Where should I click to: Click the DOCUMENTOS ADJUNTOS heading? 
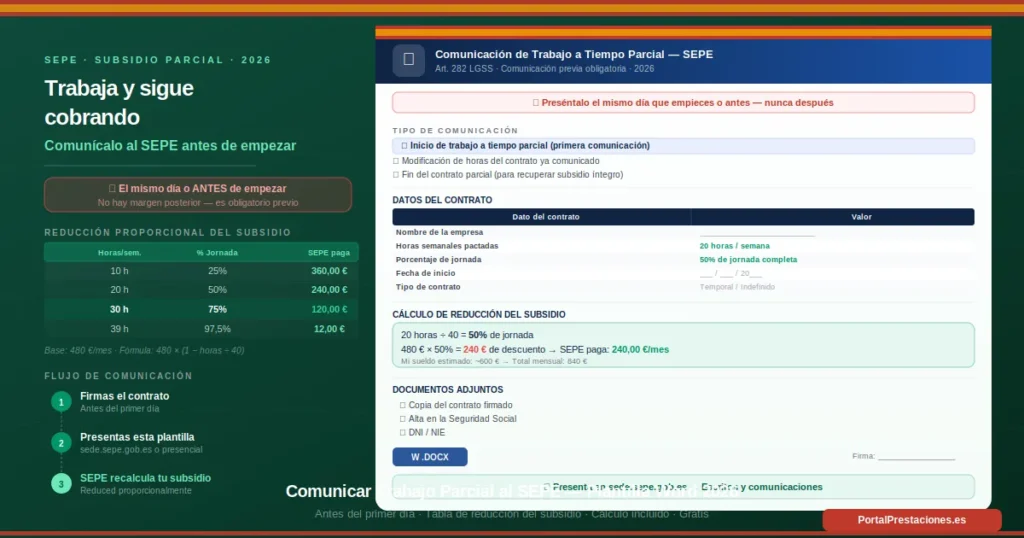[447, 390]
